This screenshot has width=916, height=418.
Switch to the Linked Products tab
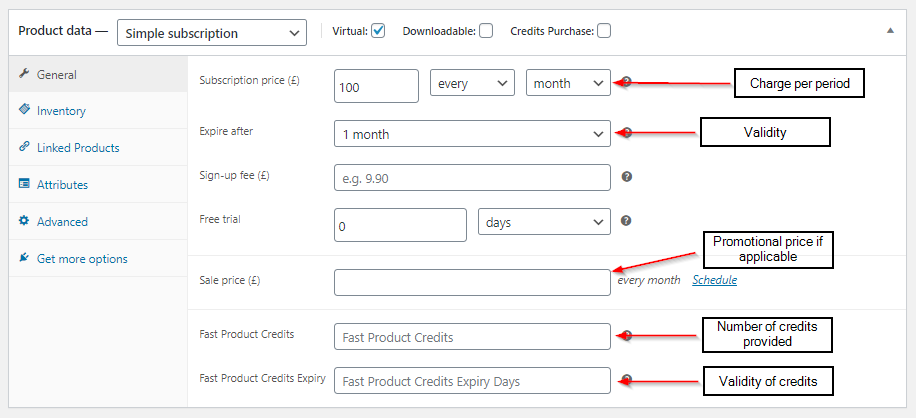pyautogui.click(x=78, y=148)
